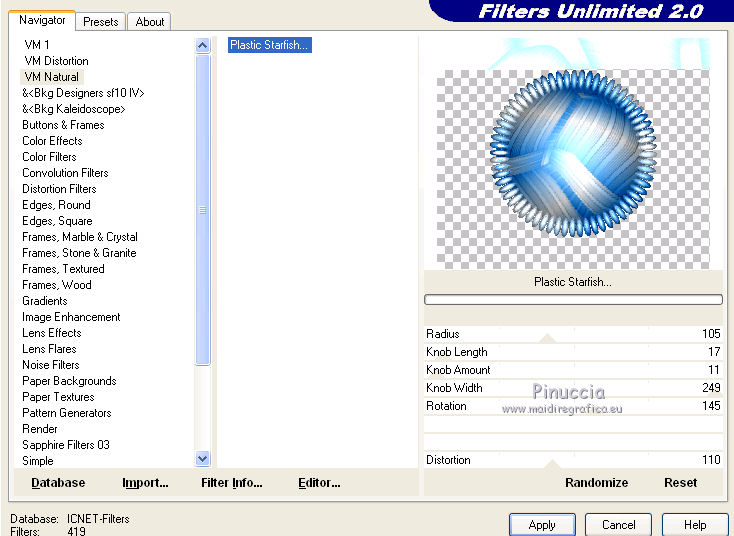Open the Gradients category
734x536 pixels.
pos(44,301)
